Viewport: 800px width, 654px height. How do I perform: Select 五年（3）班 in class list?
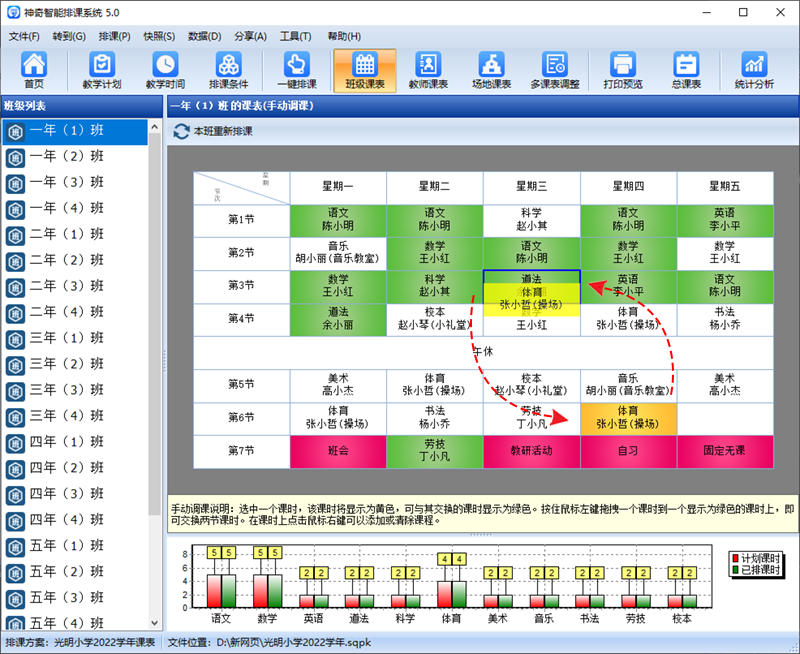[x=75, y=598]
